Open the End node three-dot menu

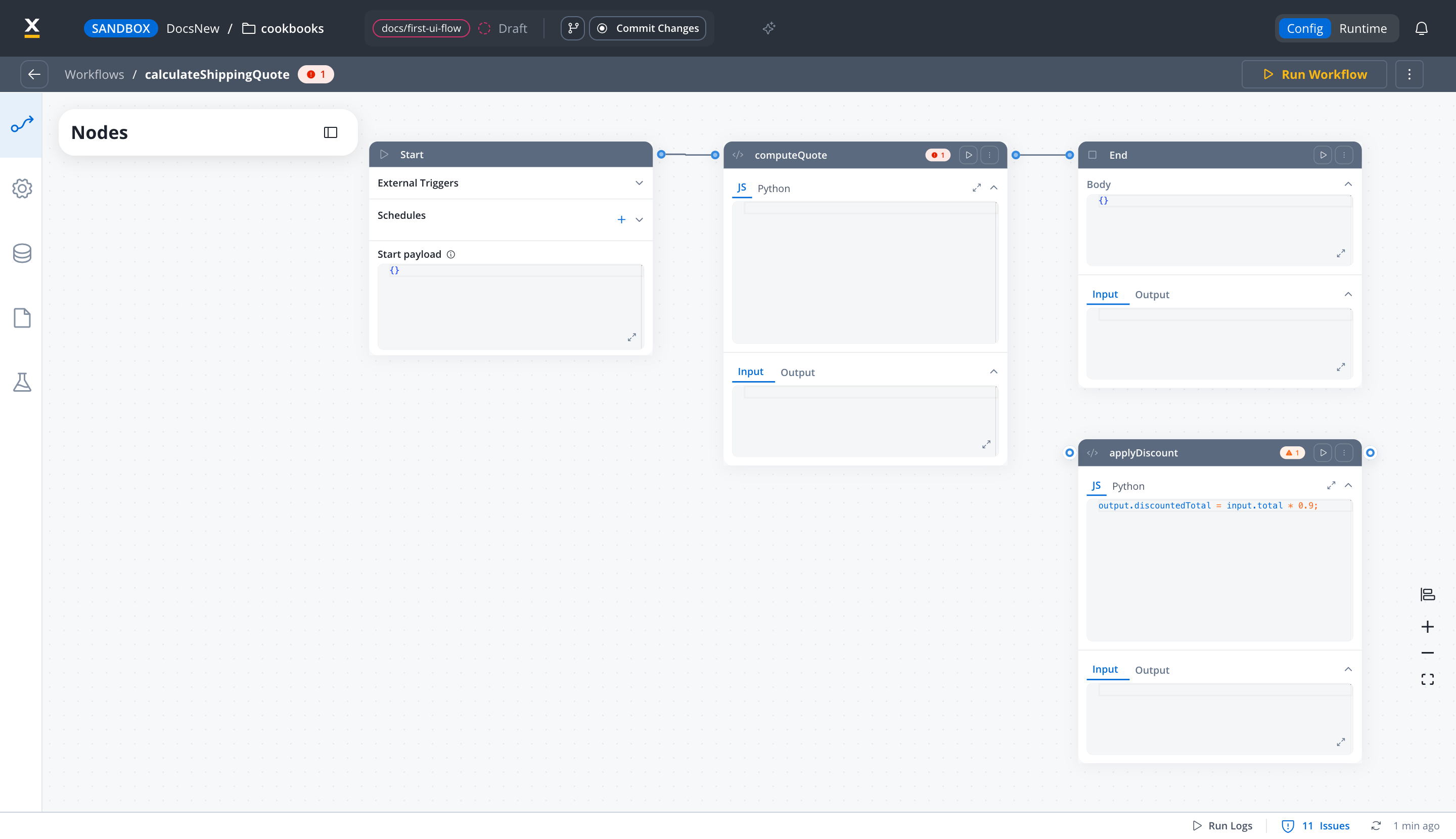pos(1344,155)
